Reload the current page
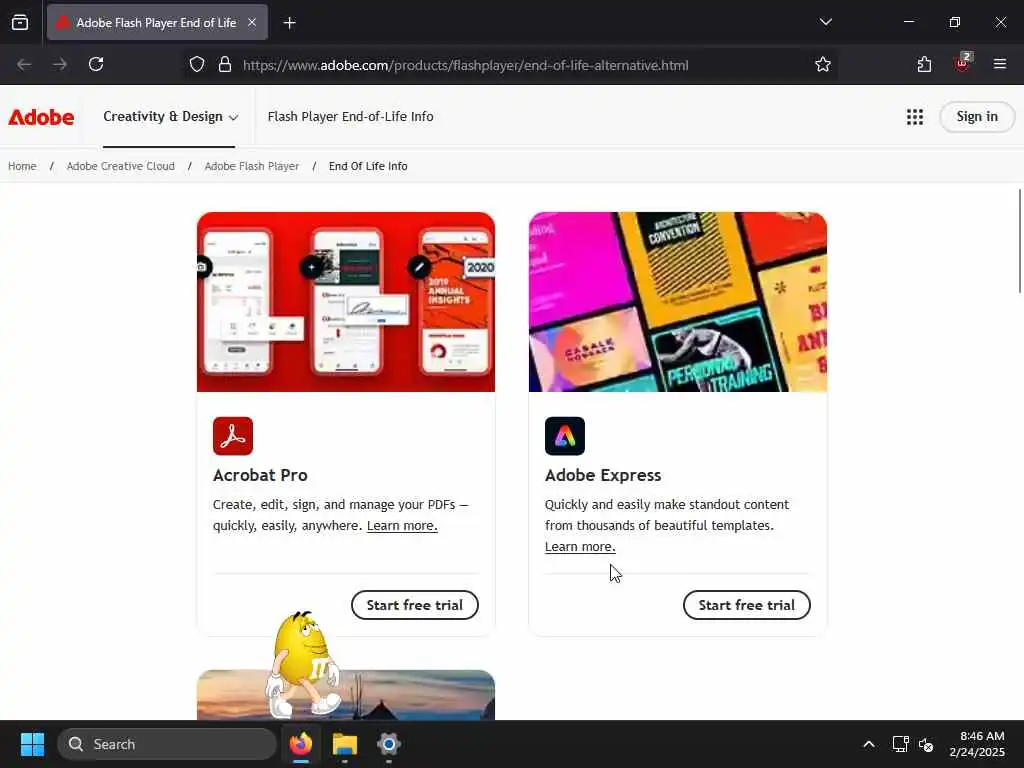This screenshot has height=768, width=1024. (x=96, y=64)
